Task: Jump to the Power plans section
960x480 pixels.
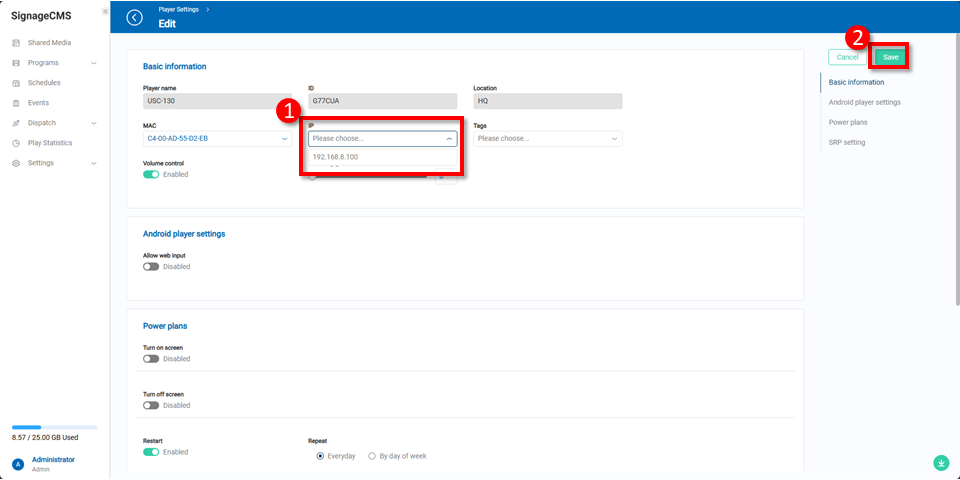Action: point(848,122)
